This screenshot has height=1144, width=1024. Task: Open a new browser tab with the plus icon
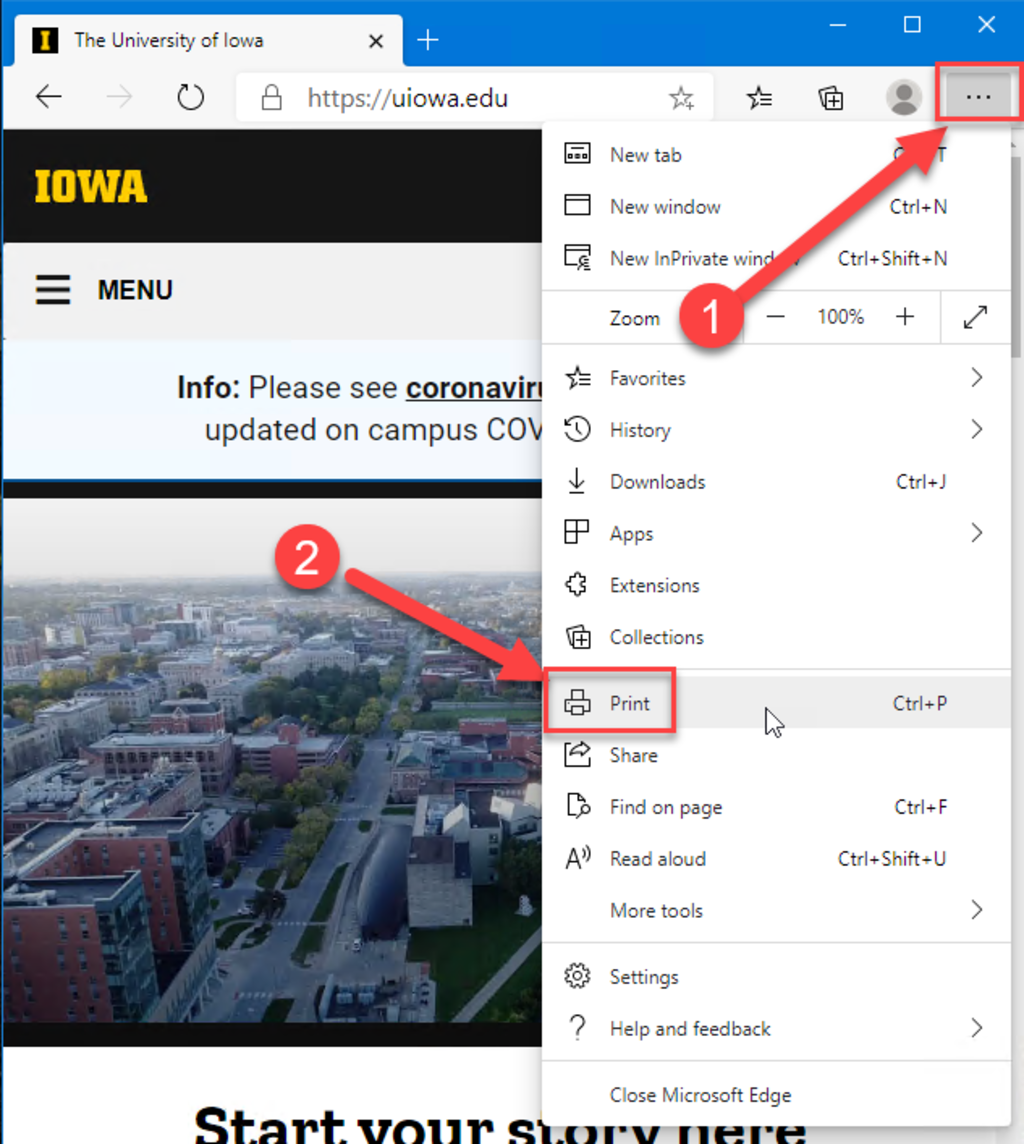tap(428, 40)
